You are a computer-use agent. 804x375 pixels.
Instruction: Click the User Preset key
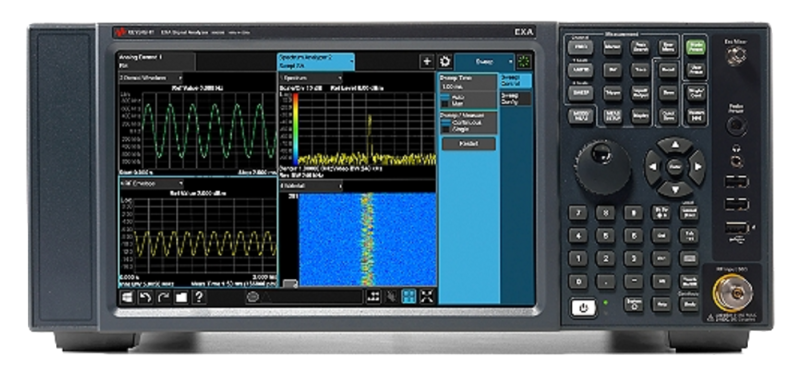(x=696, y=69)
